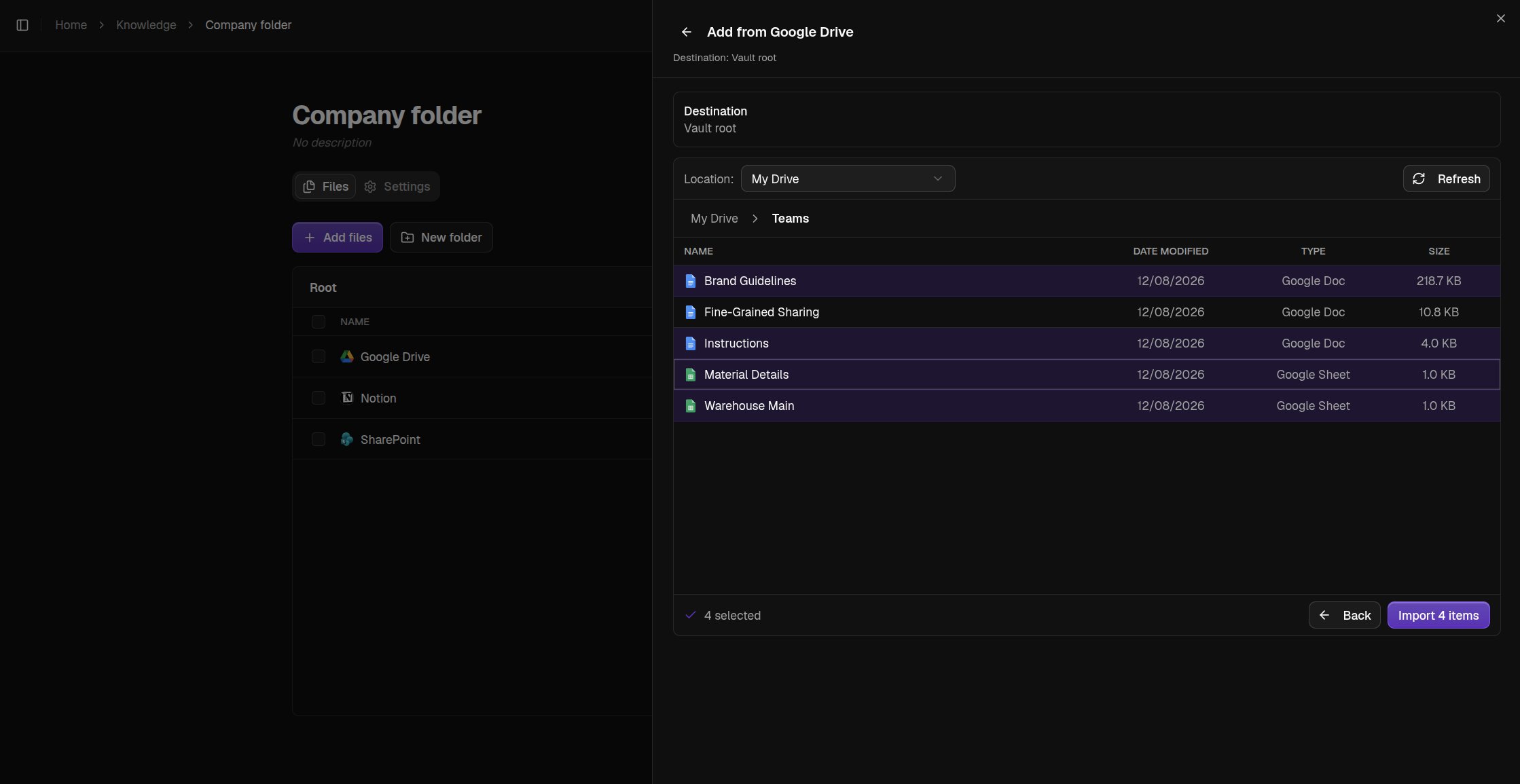Create a New folder
Image resolution: width=1520 pixels, height=784 pixels.
441,238
